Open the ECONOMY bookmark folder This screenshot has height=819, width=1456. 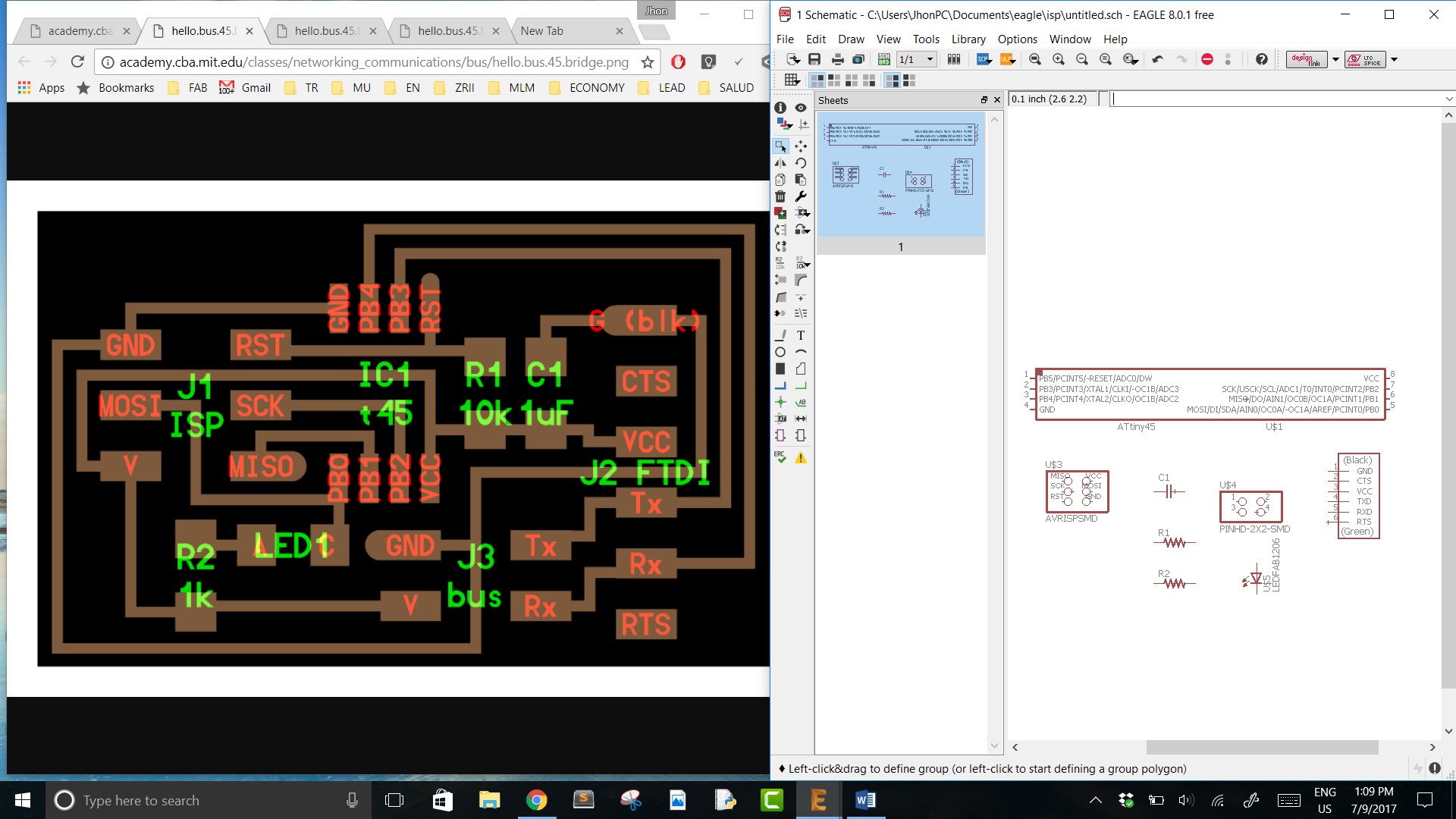587,88
